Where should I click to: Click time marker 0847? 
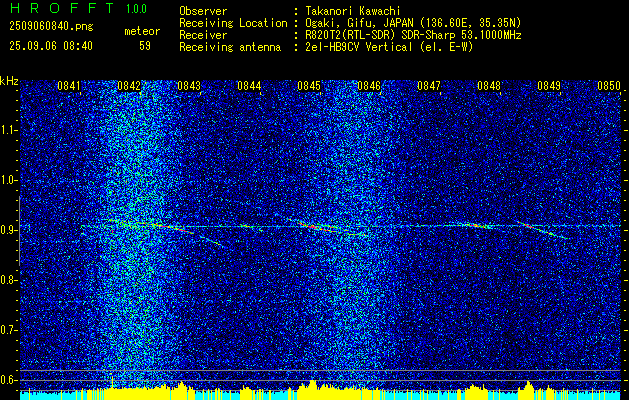click(429, 86)
